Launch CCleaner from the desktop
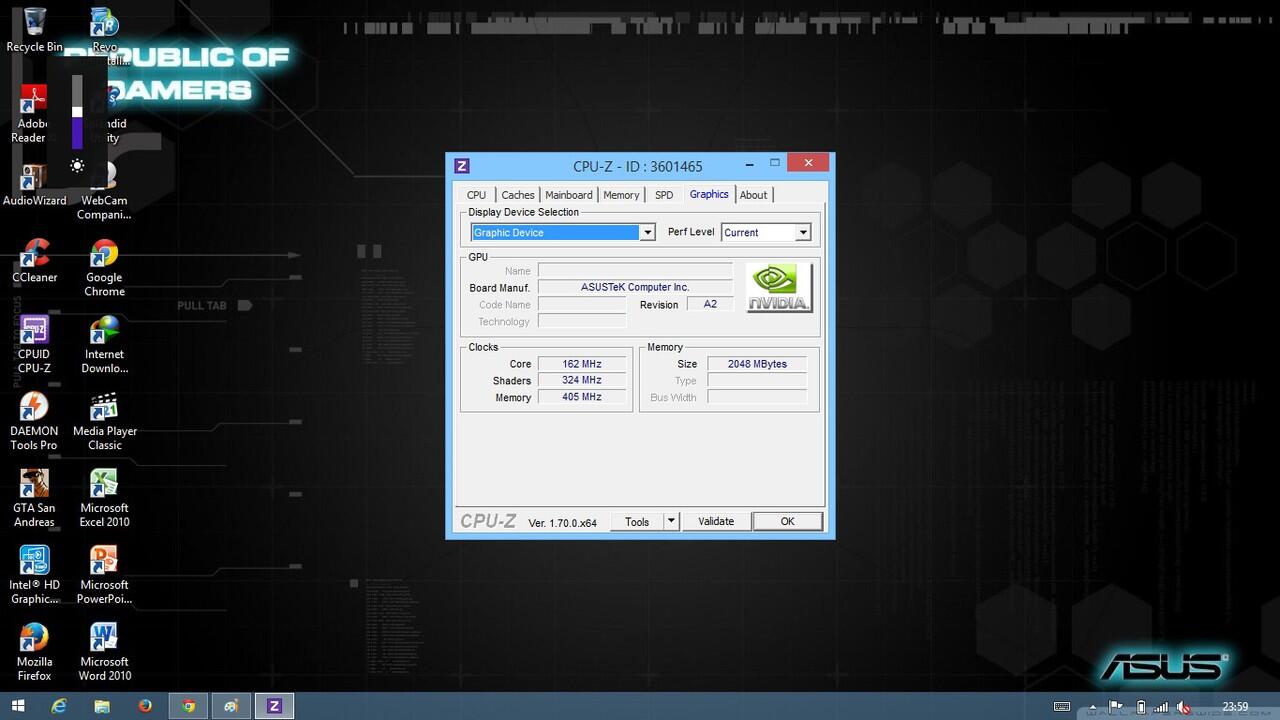 (x=34, y=261)
